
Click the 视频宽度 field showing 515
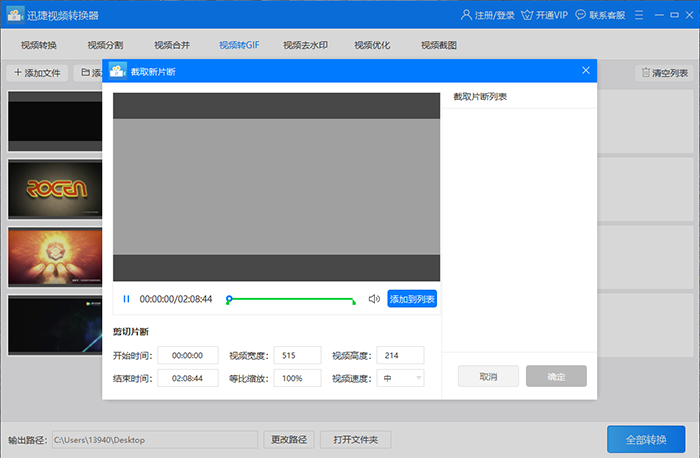coord(297,355)
